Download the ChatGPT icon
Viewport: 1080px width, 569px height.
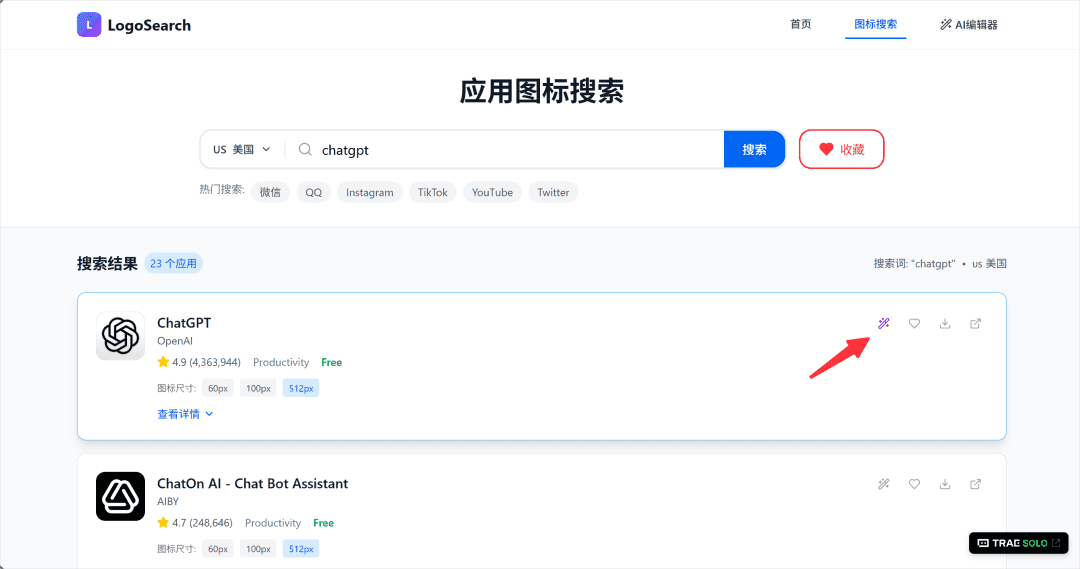click(945, 323)
